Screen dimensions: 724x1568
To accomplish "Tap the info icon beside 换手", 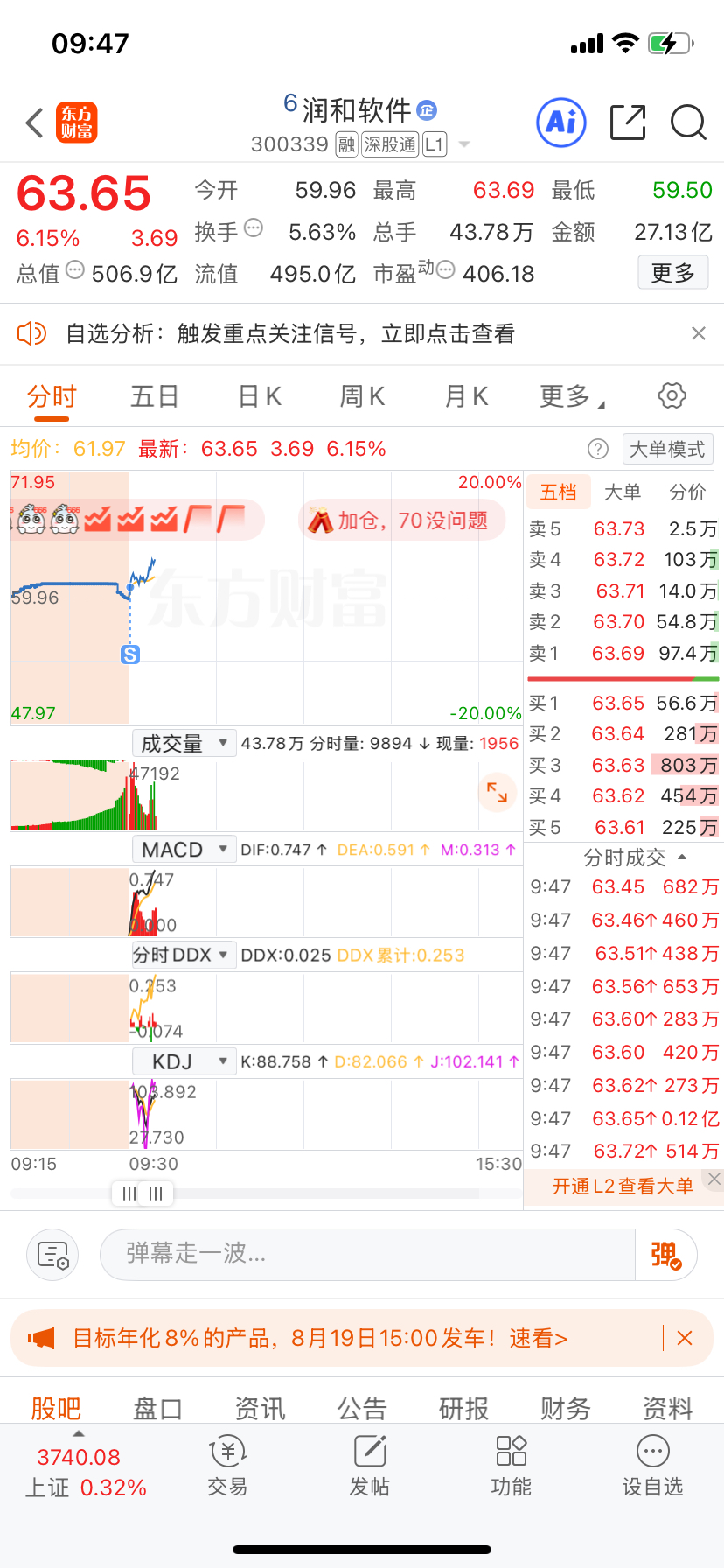I will tap(254, 228).
